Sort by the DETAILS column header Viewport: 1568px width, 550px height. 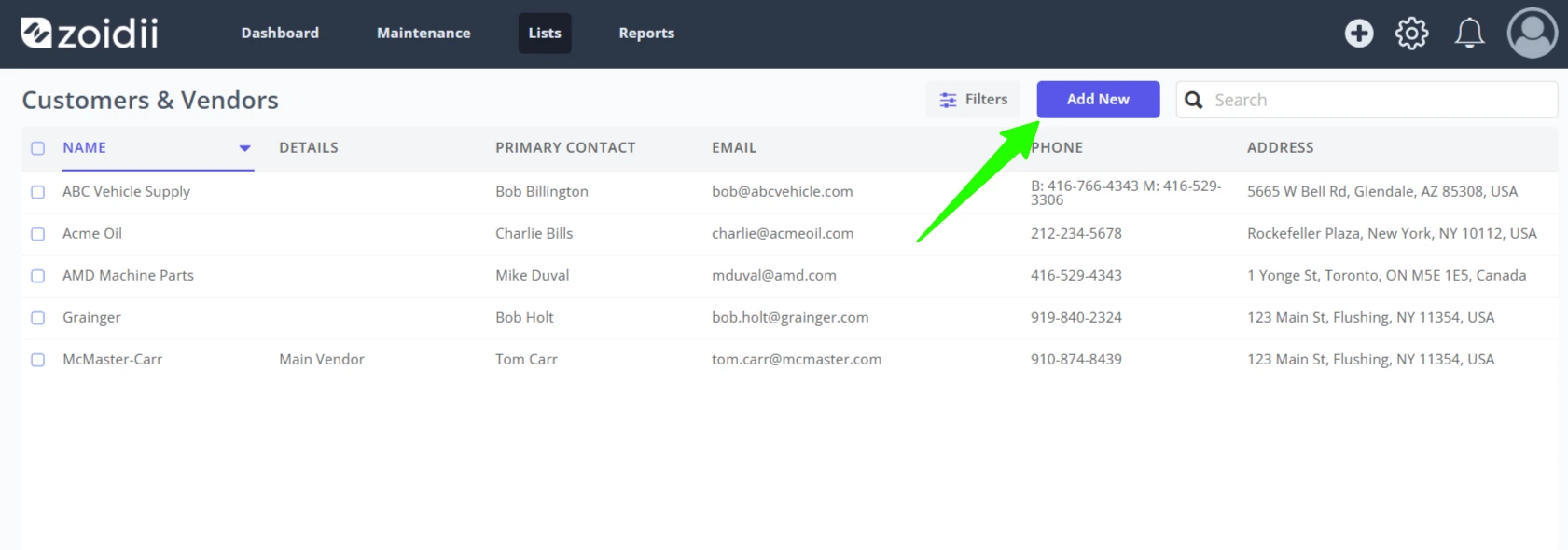(x=309, y=147)
